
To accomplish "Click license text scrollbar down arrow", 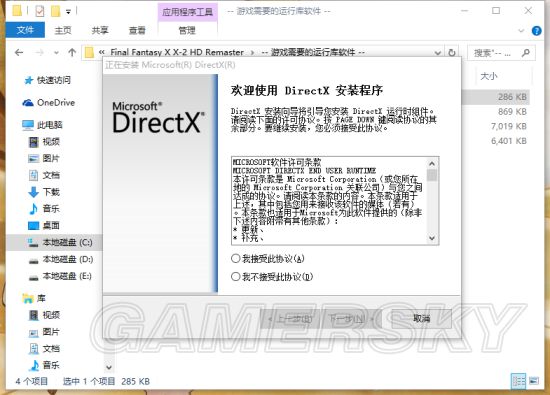I will (x=432, y=238).
